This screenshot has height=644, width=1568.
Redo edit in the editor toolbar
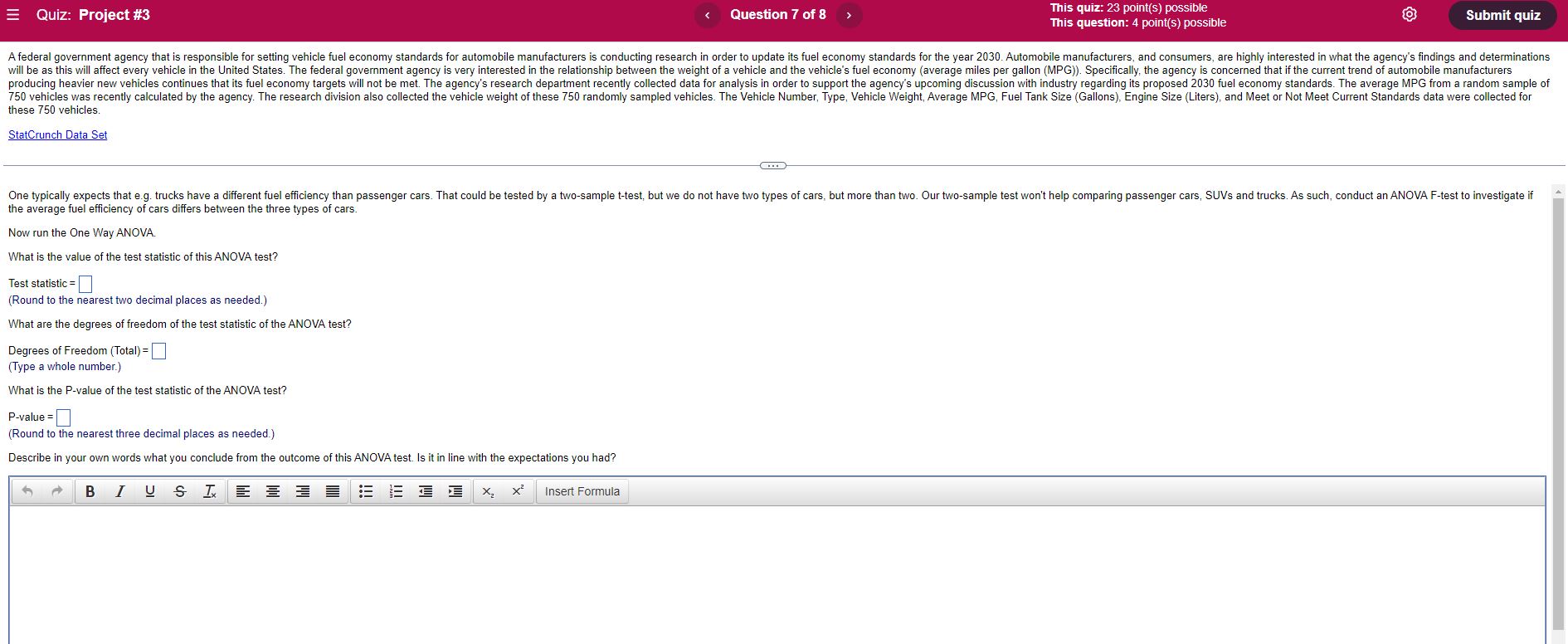click(57, 491)
